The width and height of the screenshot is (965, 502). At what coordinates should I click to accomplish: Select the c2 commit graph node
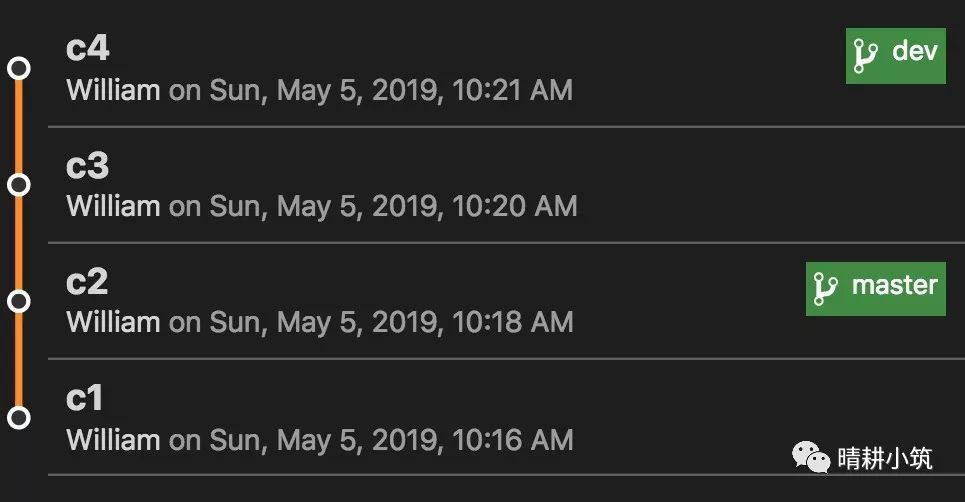18,301
